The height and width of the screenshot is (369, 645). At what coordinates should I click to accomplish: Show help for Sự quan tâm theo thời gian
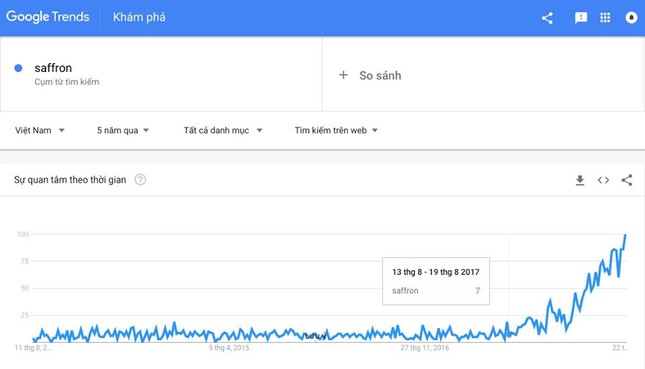point(140,180)
